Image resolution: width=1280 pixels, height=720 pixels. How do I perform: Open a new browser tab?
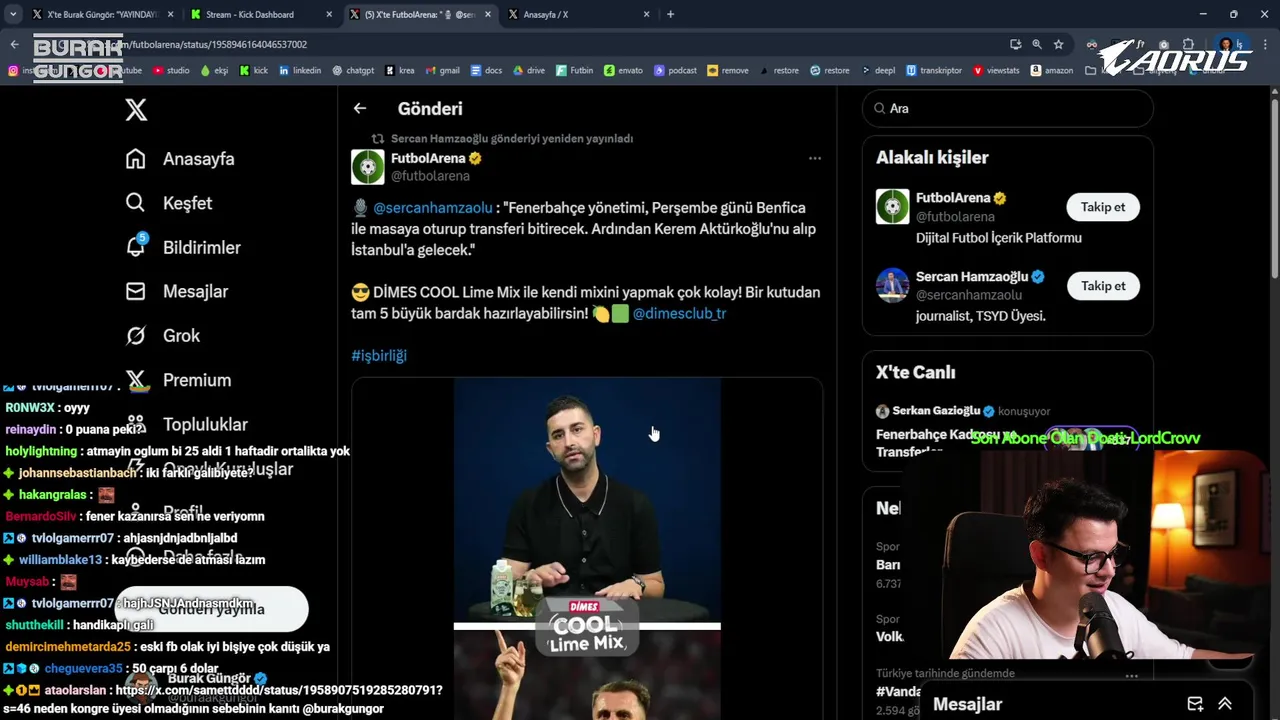[670, 14]
